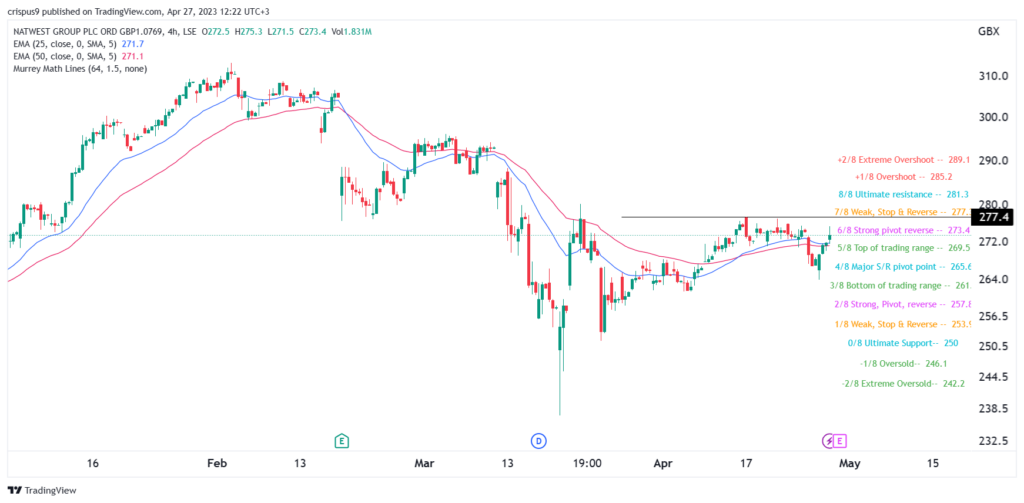Click the 4h timeframe in the chart title
The width and height of the screenshot is (1024, 503).
coord(195,31)
